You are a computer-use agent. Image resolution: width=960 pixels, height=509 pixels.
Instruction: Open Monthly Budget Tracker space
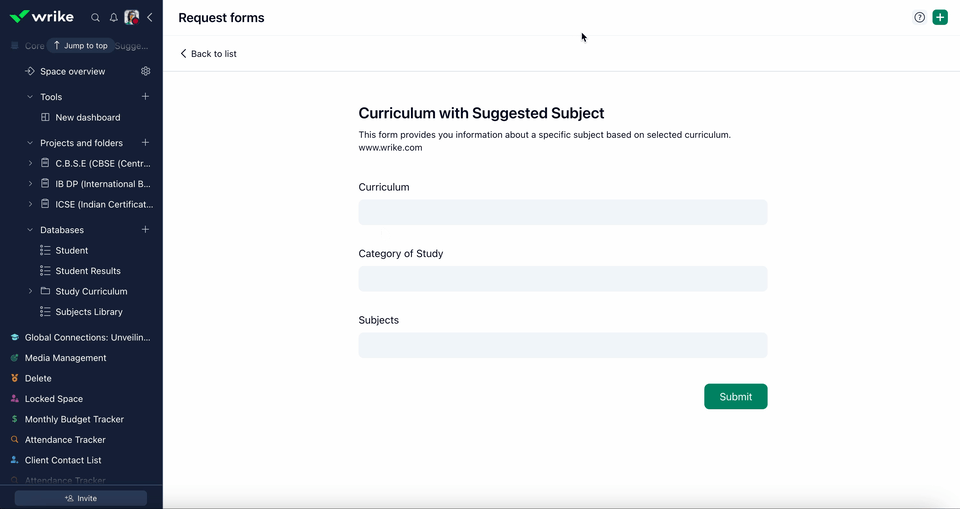click(74, 419)
